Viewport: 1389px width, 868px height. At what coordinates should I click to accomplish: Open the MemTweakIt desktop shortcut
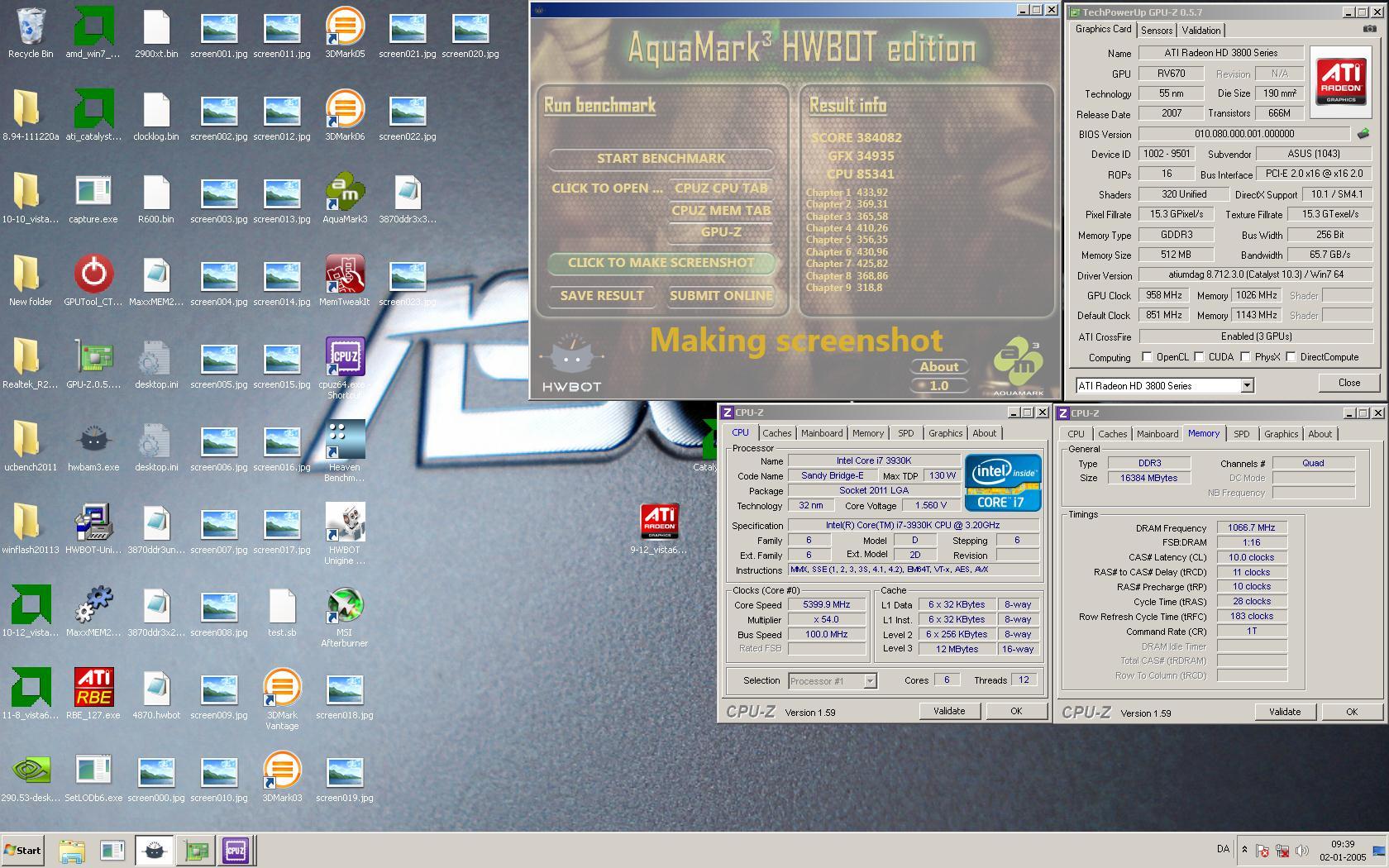(x=345, y=281)
